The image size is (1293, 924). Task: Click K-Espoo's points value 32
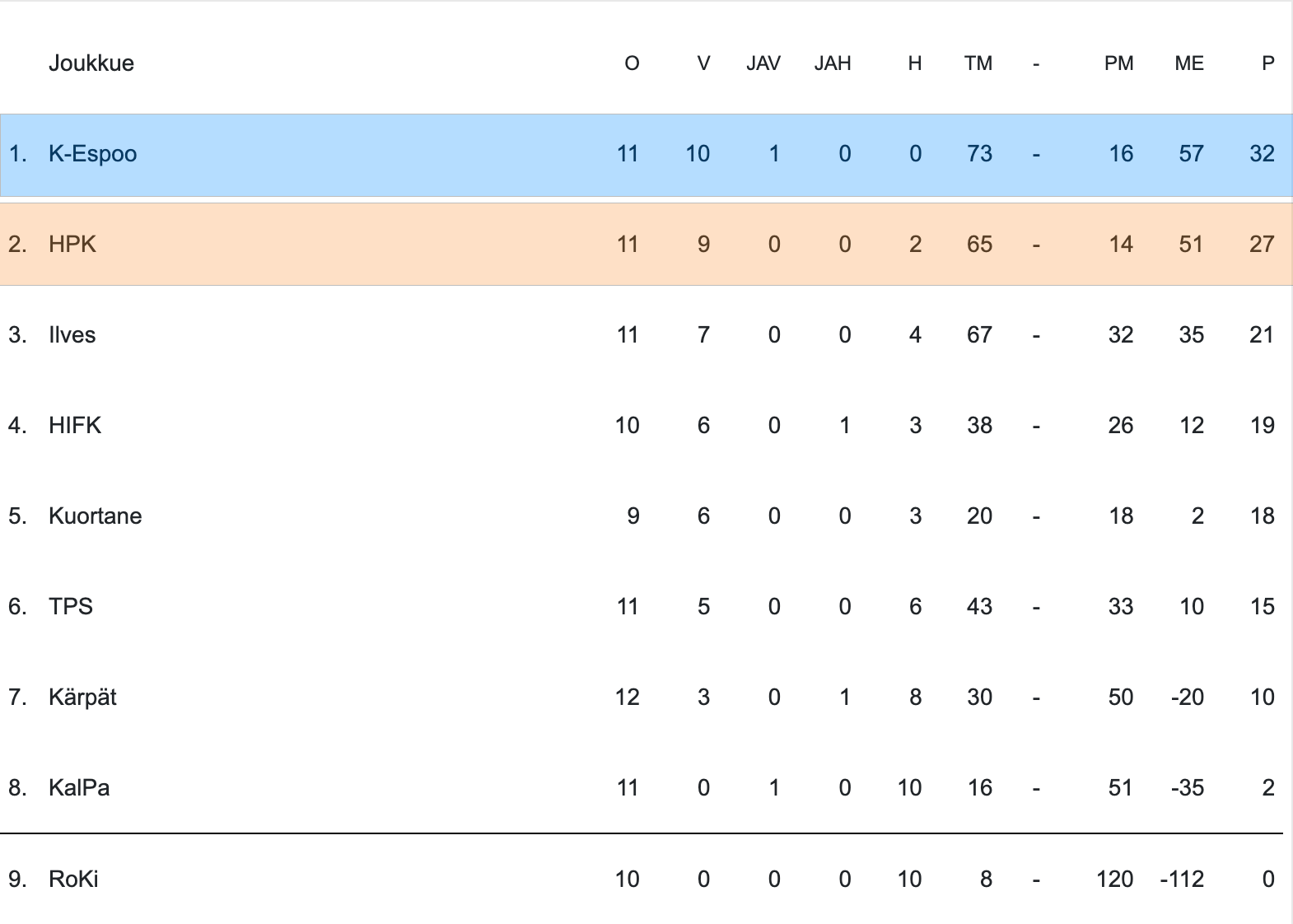[x=1262, y=154]
